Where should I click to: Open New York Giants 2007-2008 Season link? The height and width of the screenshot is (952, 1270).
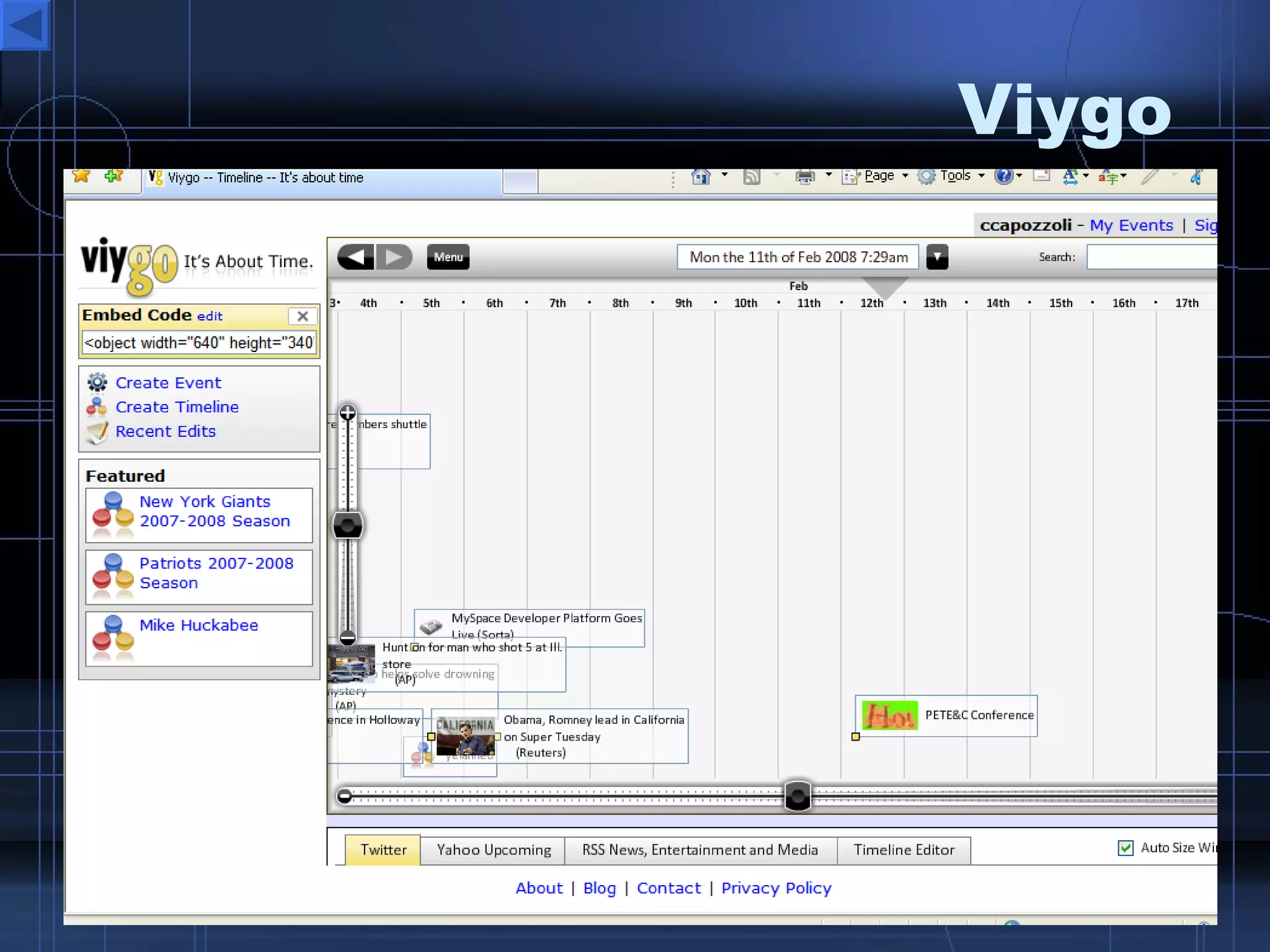click(x=215, y=511)
